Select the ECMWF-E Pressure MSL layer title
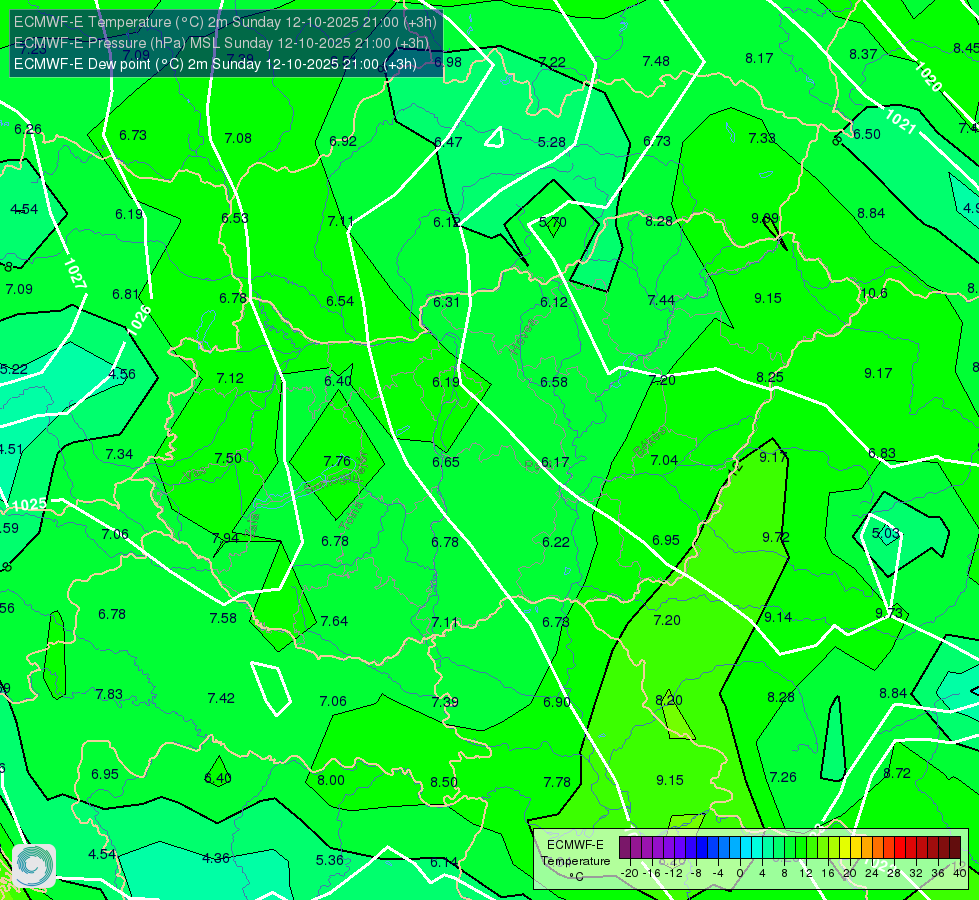 [x=221, y=43]
